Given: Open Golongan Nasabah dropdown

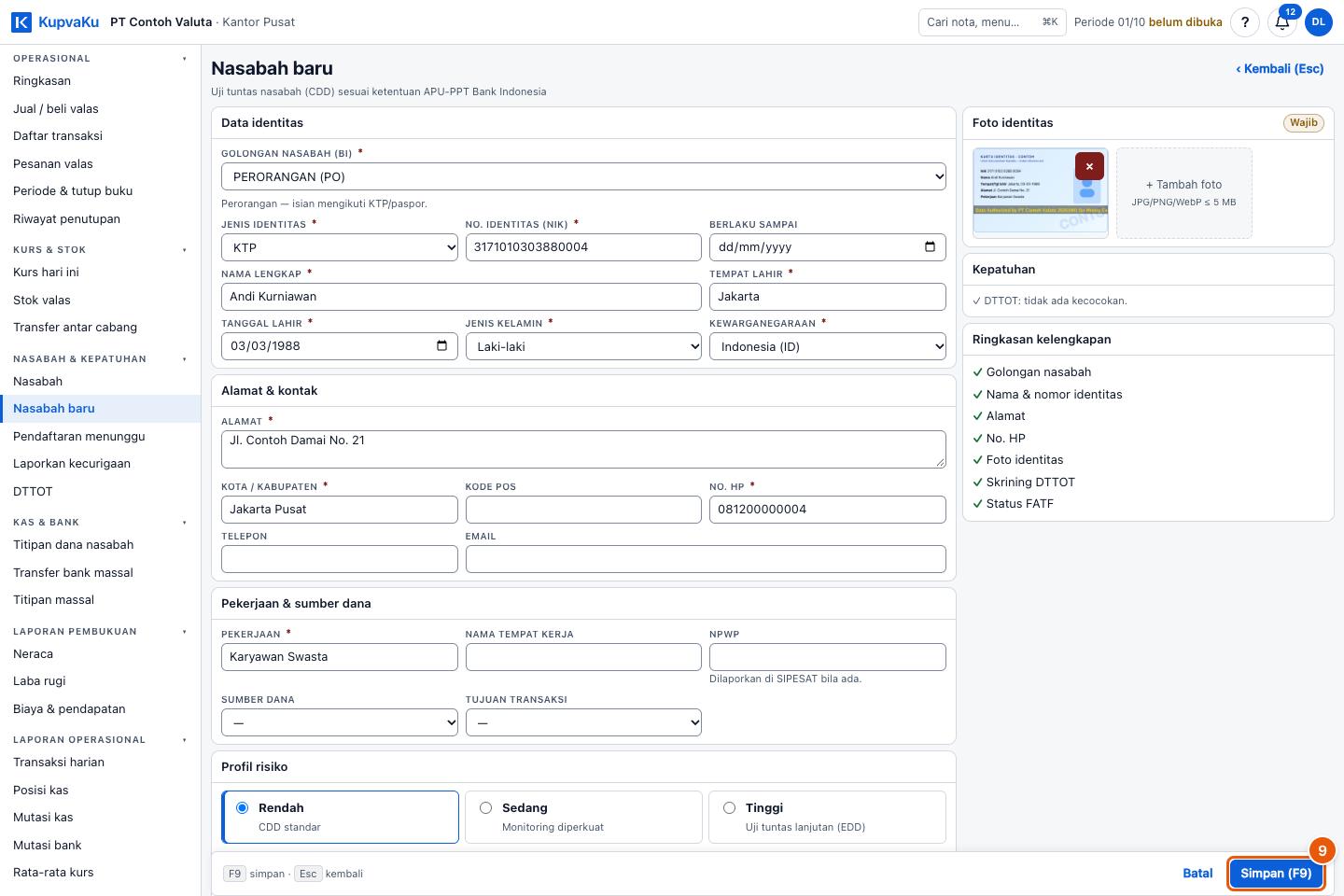Looking at the screenshot, I should pyautogui.click(x=583, y=176).
